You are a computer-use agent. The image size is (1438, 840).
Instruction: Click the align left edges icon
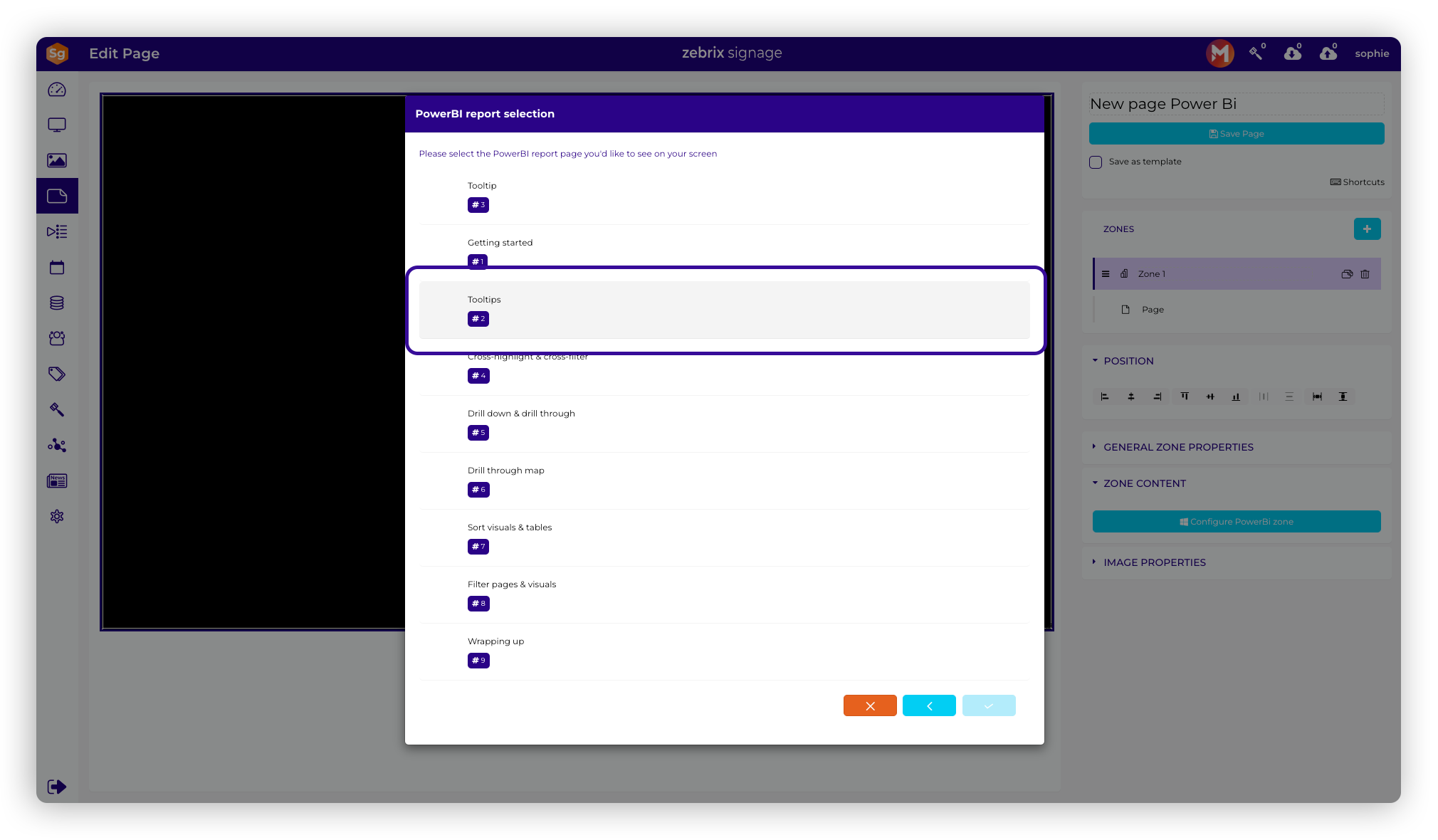pyautogui.click(x=1105, y=397)
